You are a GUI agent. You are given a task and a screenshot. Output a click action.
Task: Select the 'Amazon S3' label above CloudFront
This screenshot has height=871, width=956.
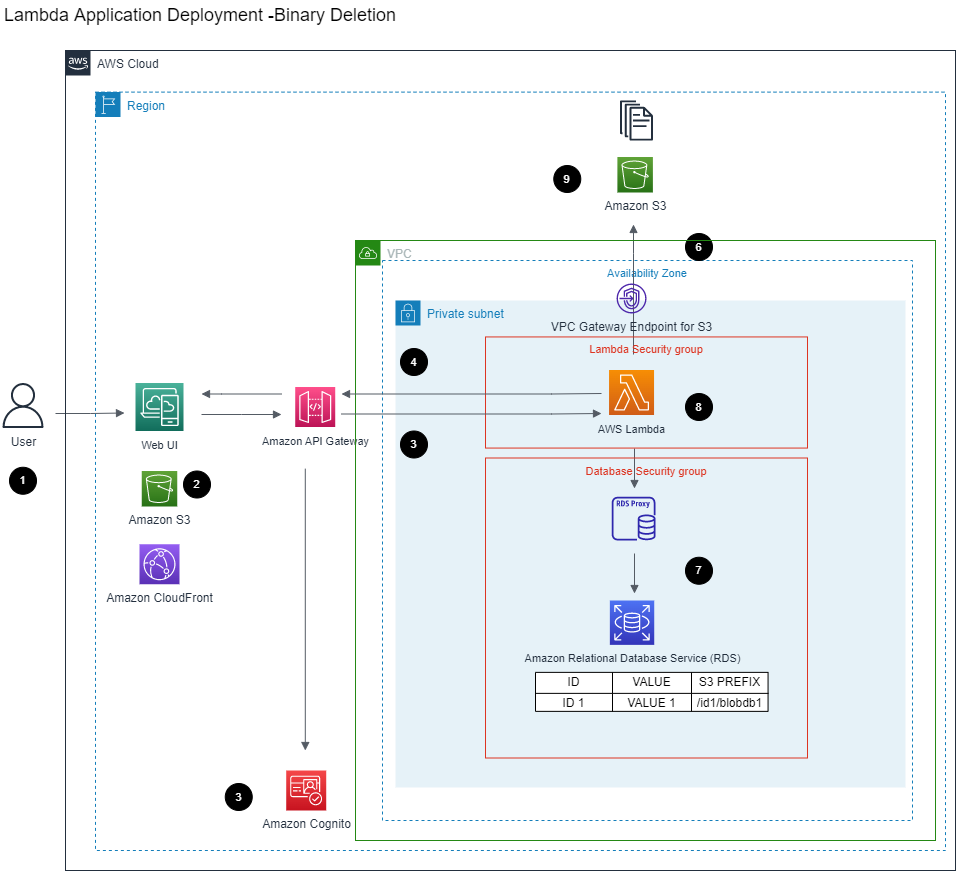pyautogui.click(x=160, y=520)
